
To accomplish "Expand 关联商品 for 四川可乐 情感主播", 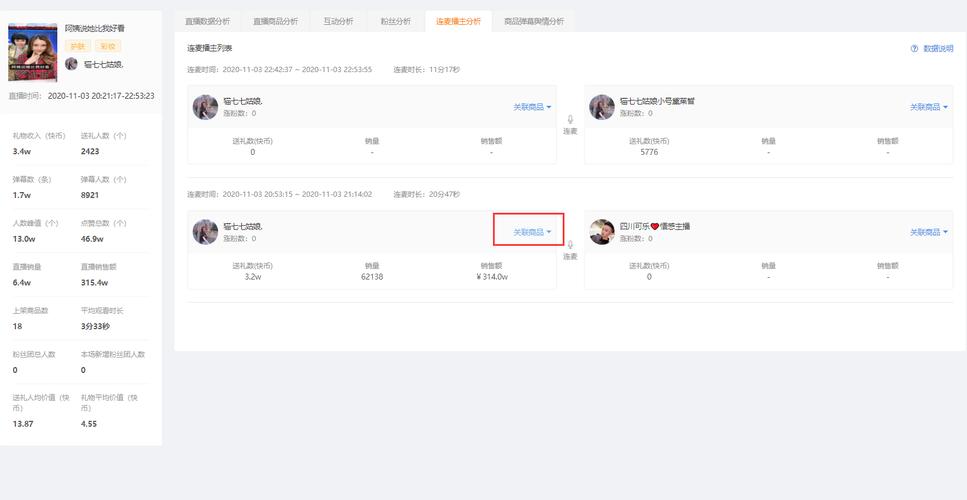I will (x=929, y=232).
